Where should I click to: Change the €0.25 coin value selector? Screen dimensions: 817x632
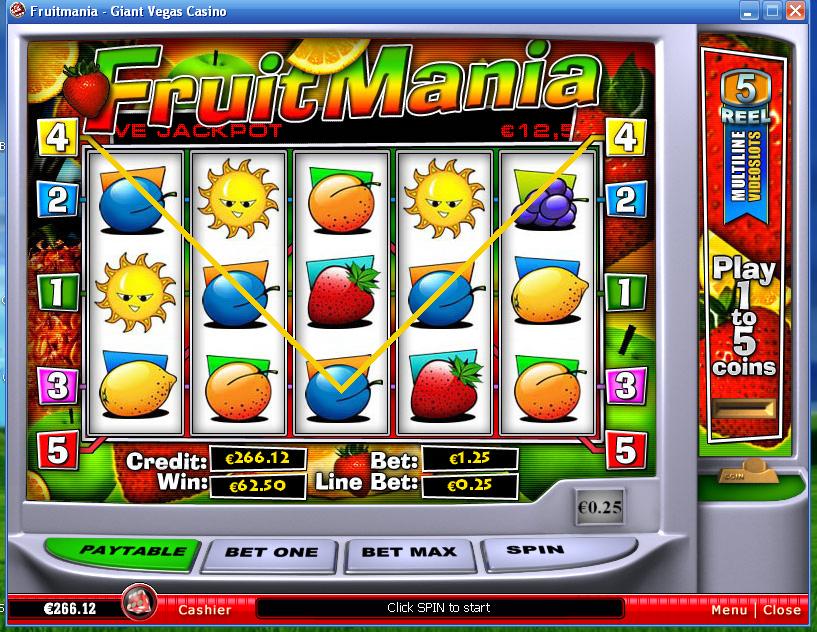(x=600, y=507)
